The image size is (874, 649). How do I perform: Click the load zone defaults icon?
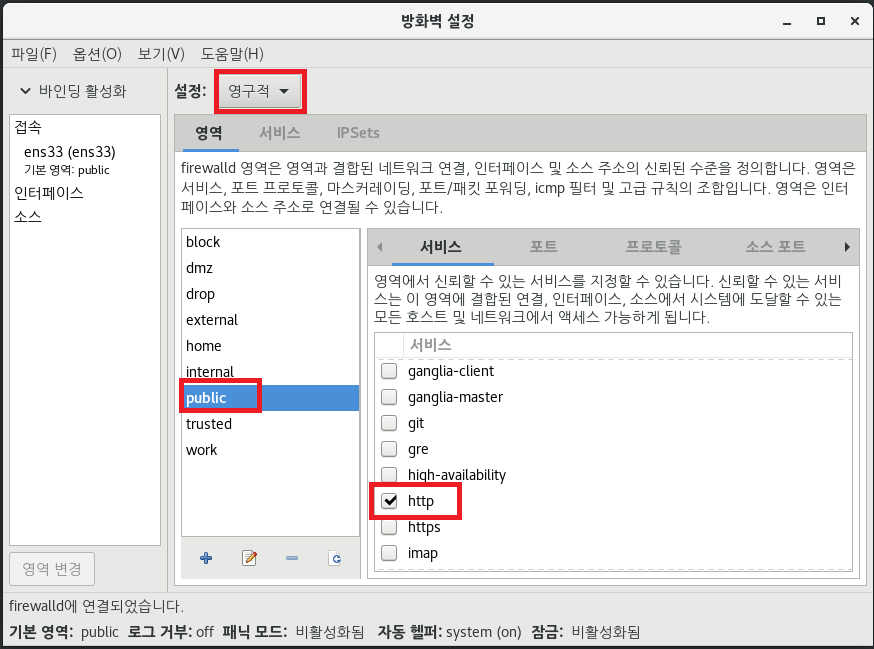point(335,558)
